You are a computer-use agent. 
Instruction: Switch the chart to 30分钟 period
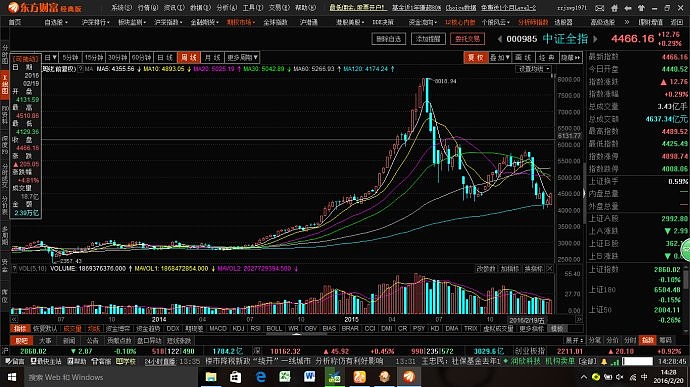tap(117, 57)
